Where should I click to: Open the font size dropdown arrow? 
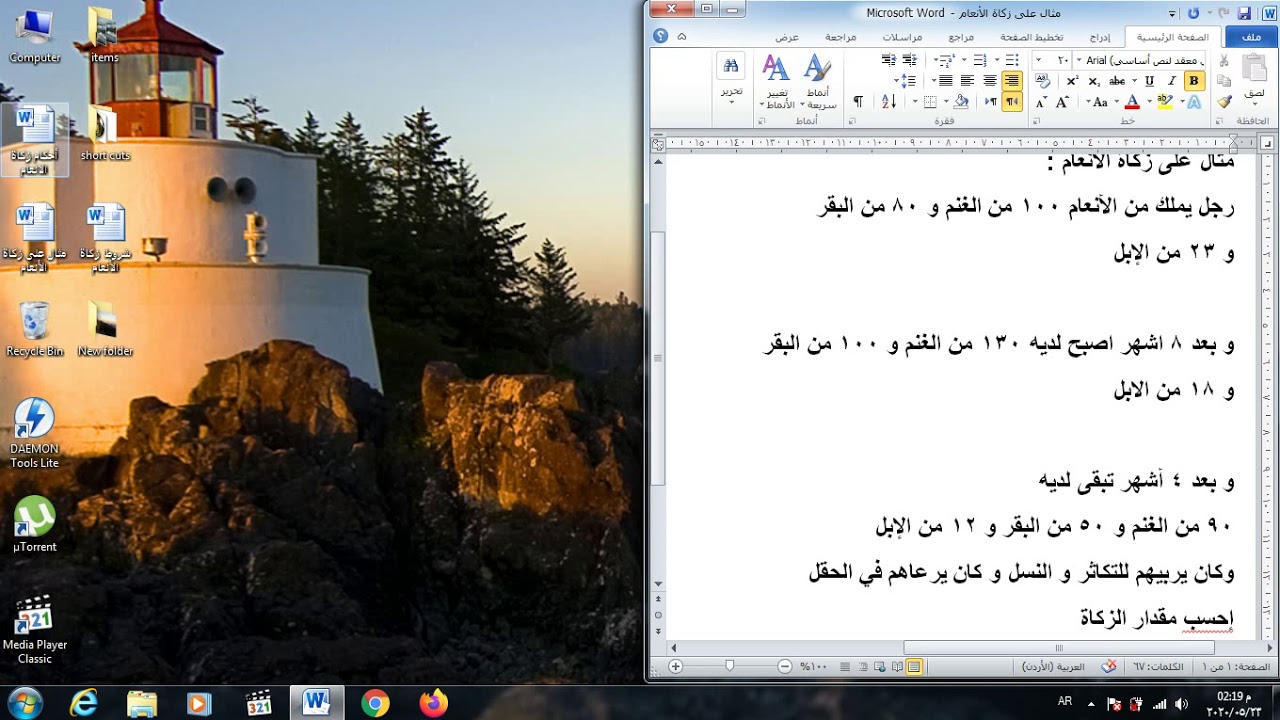(x=1038, y=60)
